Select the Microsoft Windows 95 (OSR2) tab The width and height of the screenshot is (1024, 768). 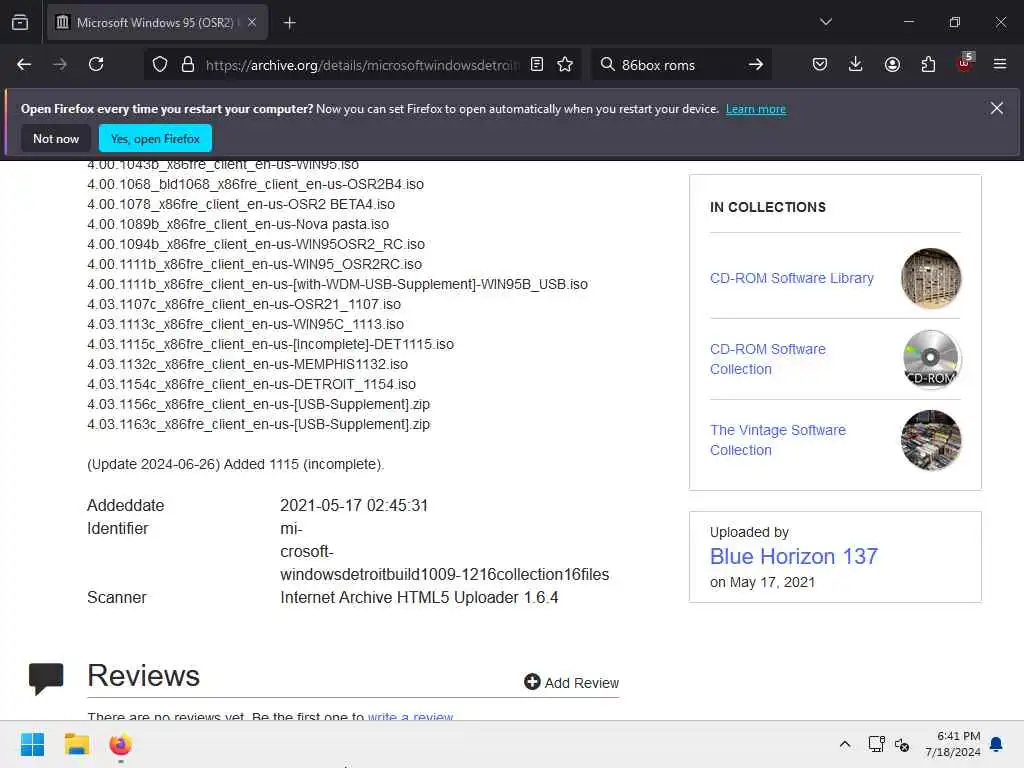click(157, 23)
